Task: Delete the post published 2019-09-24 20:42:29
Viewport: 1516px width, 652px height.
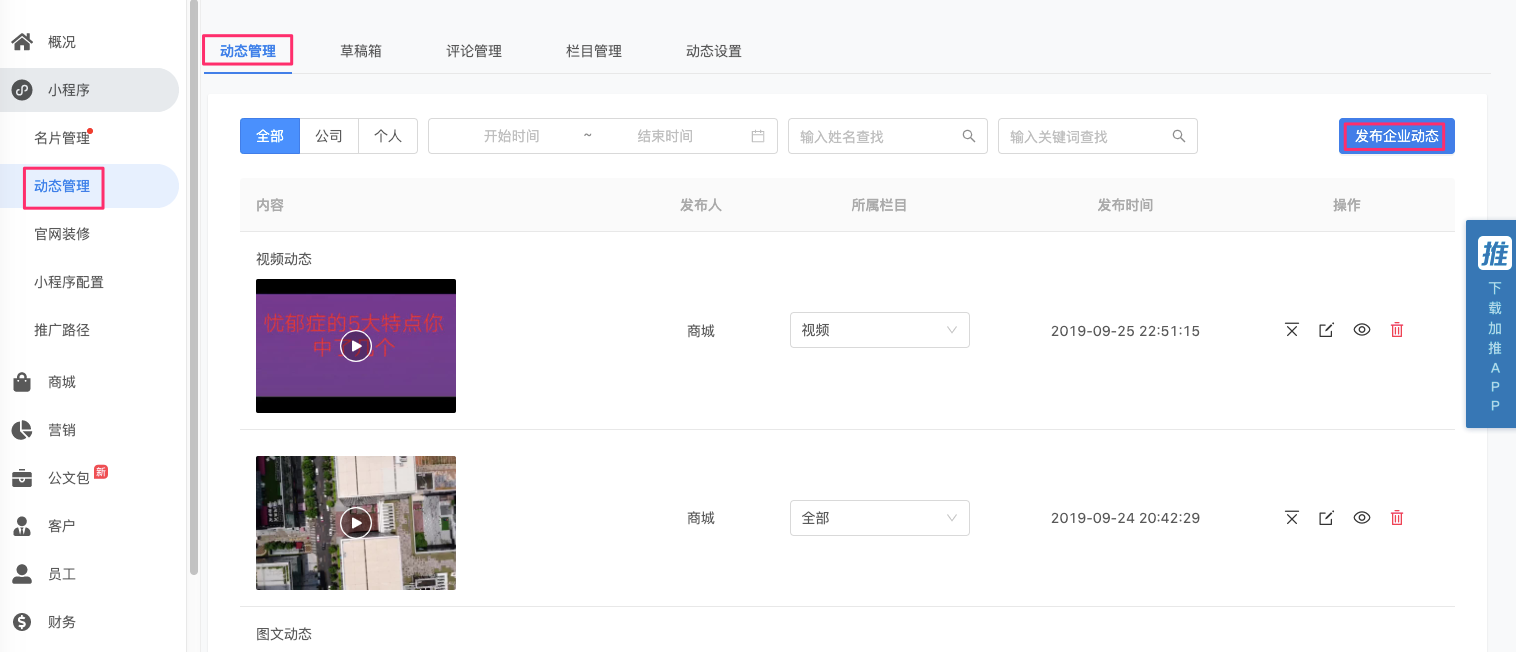Action: pos(1397,518)
